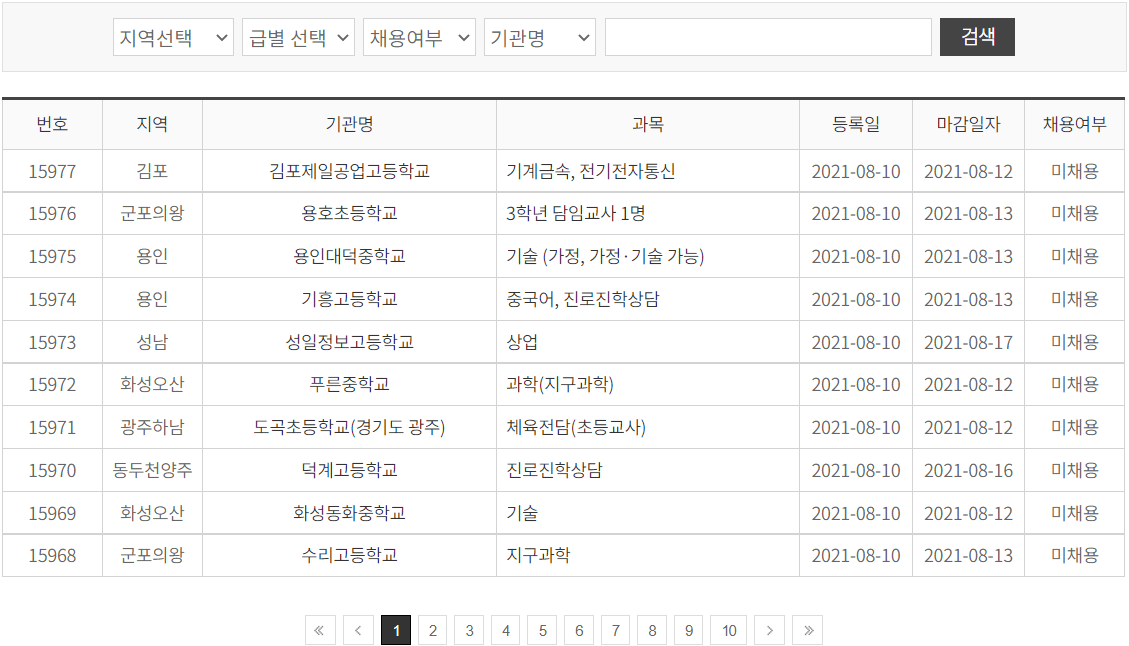Viewport: 1129px width, 646px height.
Task: Open the 기관명 search field dropdown
Action: click(539, 36)
